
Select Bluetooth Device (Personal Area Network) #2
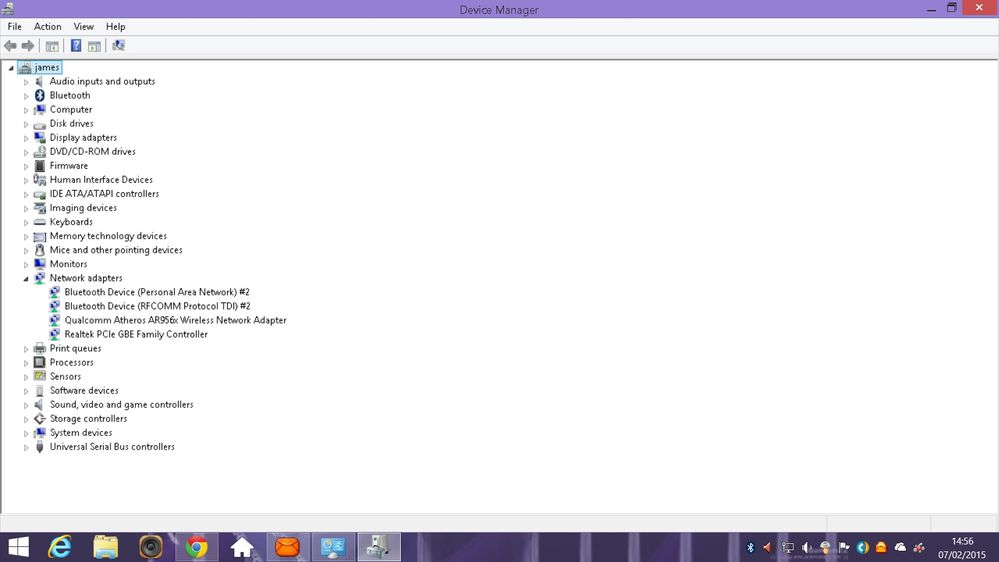coord(157,292)
